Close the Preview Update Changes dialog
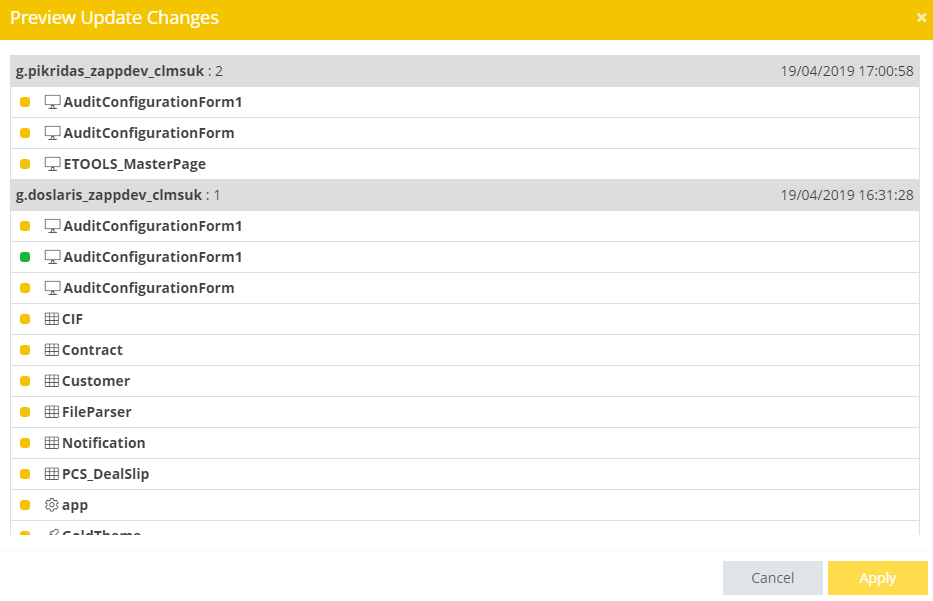 [921, 17]
